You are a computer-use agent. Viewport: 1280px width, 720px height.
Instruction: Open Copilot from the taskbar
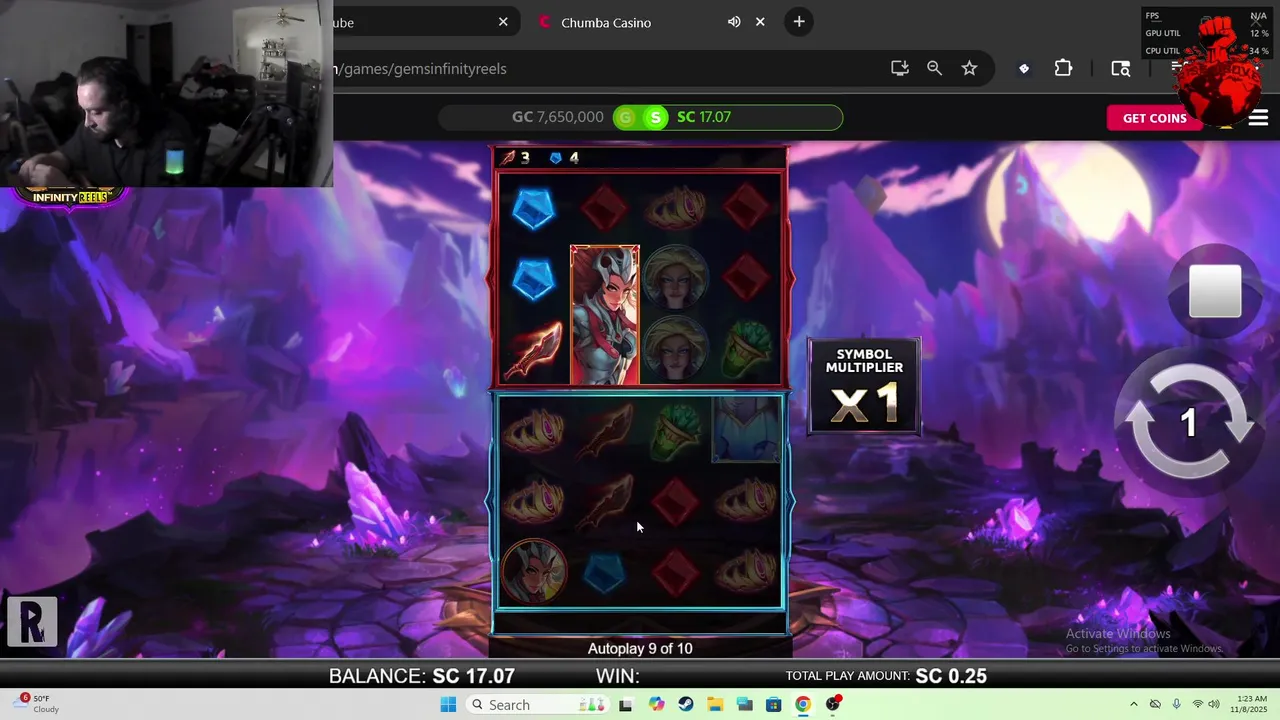(x=656, y=704)
